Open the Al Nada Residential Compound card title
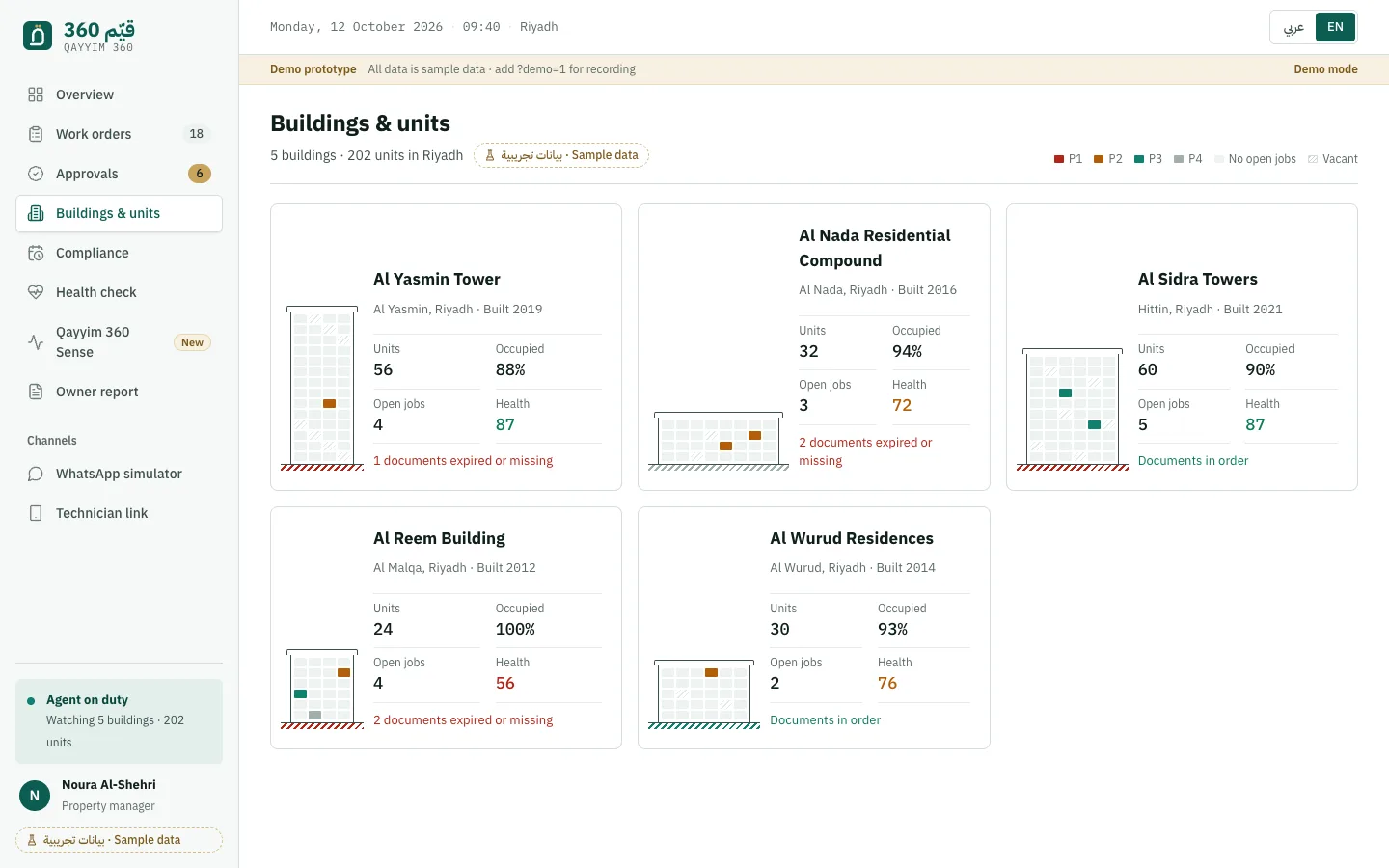 (875, 248)
